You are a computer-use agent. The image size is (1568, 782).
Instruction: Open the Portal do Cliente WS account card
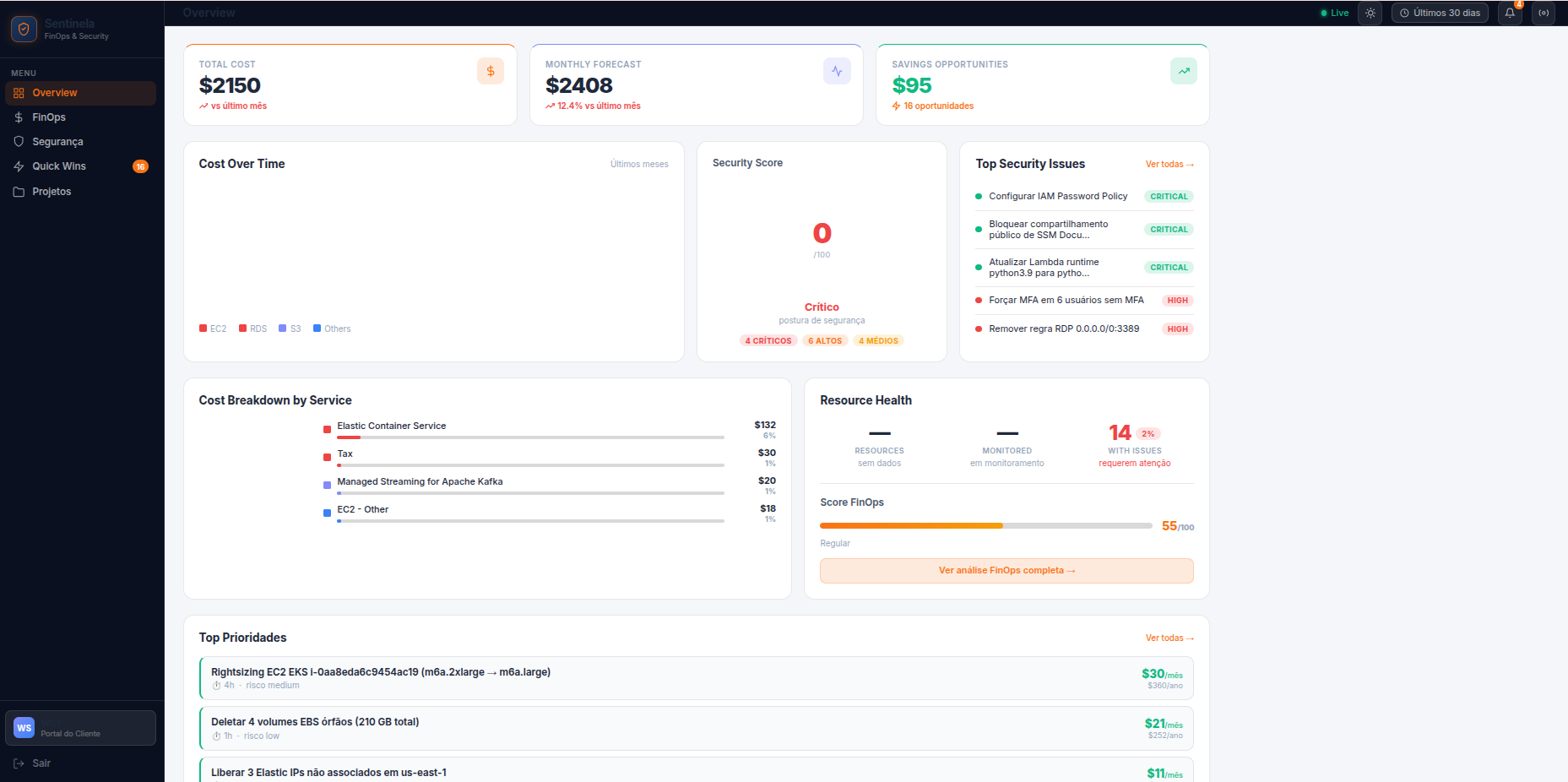[81, 728]
